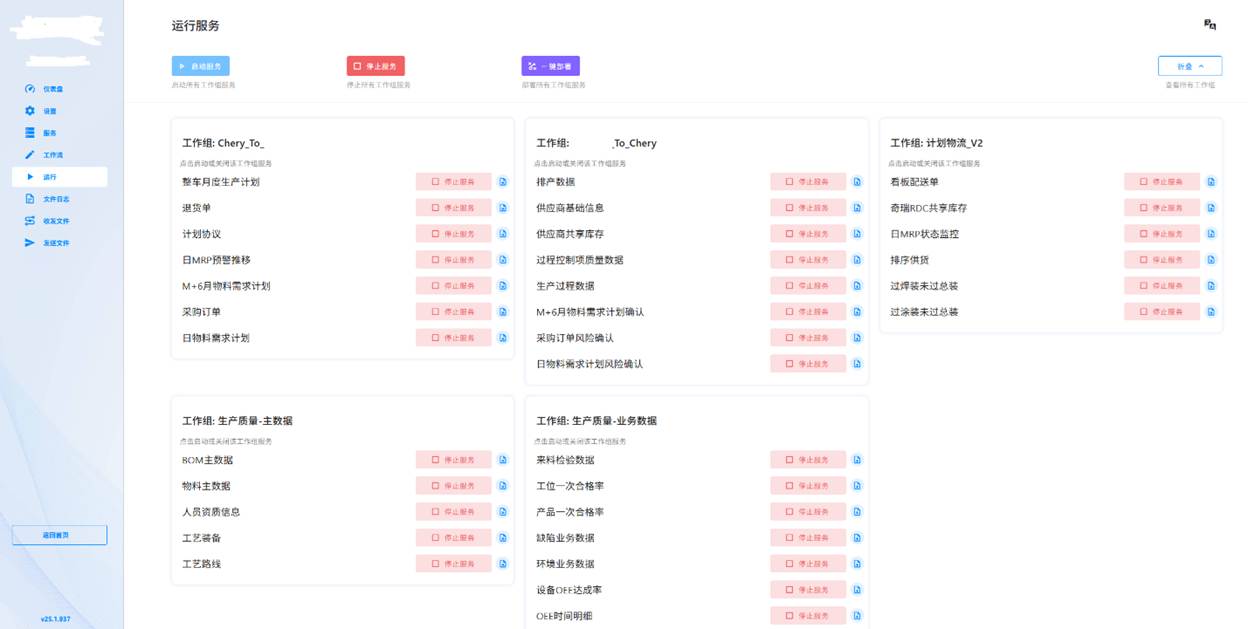
Task: Click the 返回首页 button
Action: [59, 535]
